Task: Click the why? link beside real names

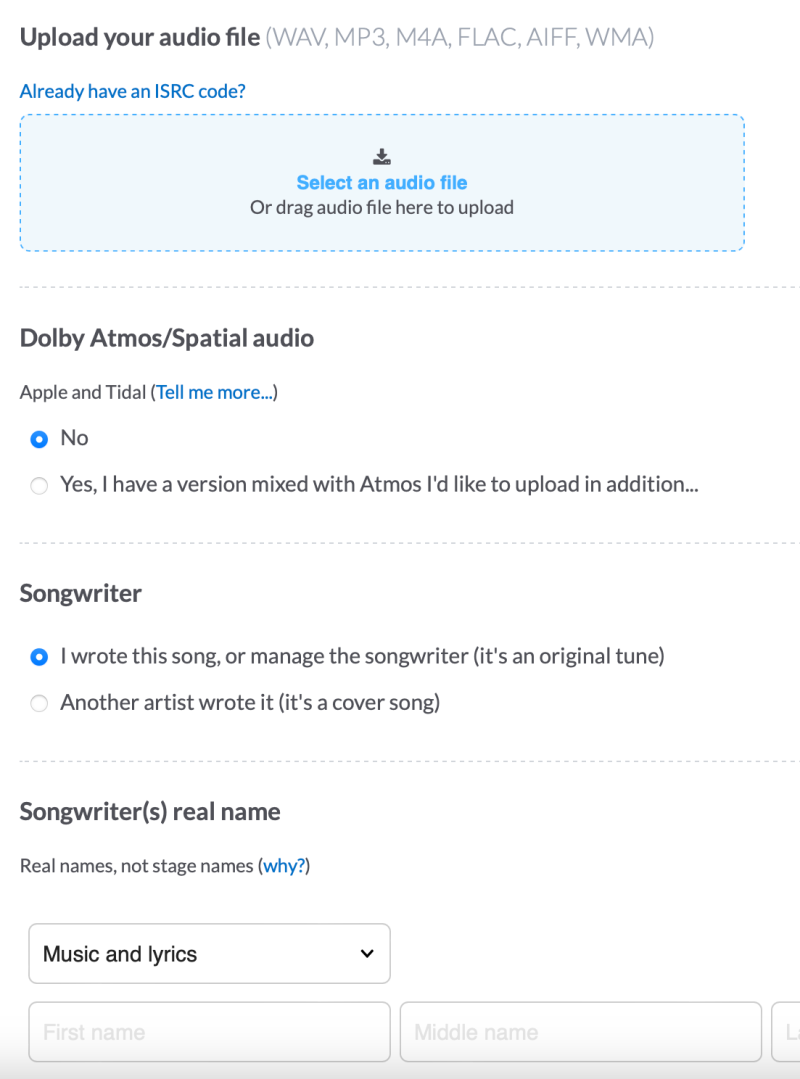Action: (284, 866)
